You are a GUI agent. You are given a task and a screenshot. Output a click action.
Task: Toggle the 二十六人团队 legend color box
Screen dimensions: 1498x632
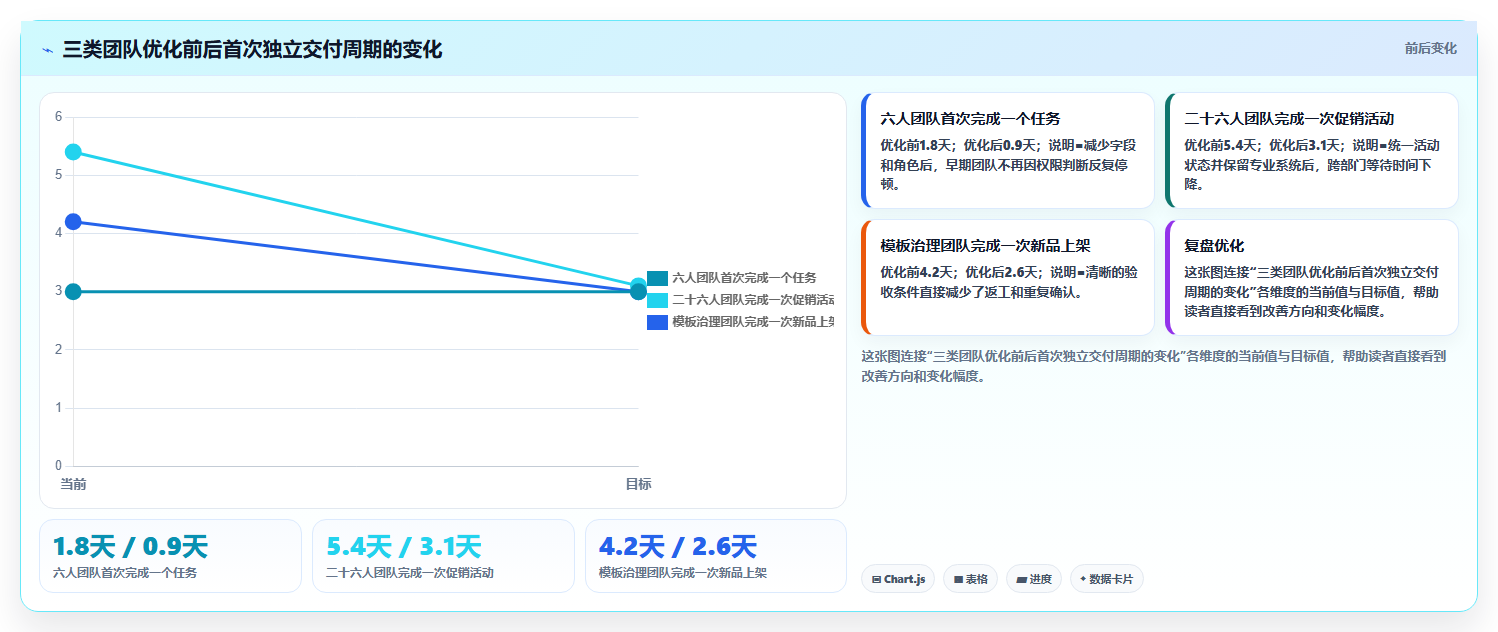tap(657, 300)
